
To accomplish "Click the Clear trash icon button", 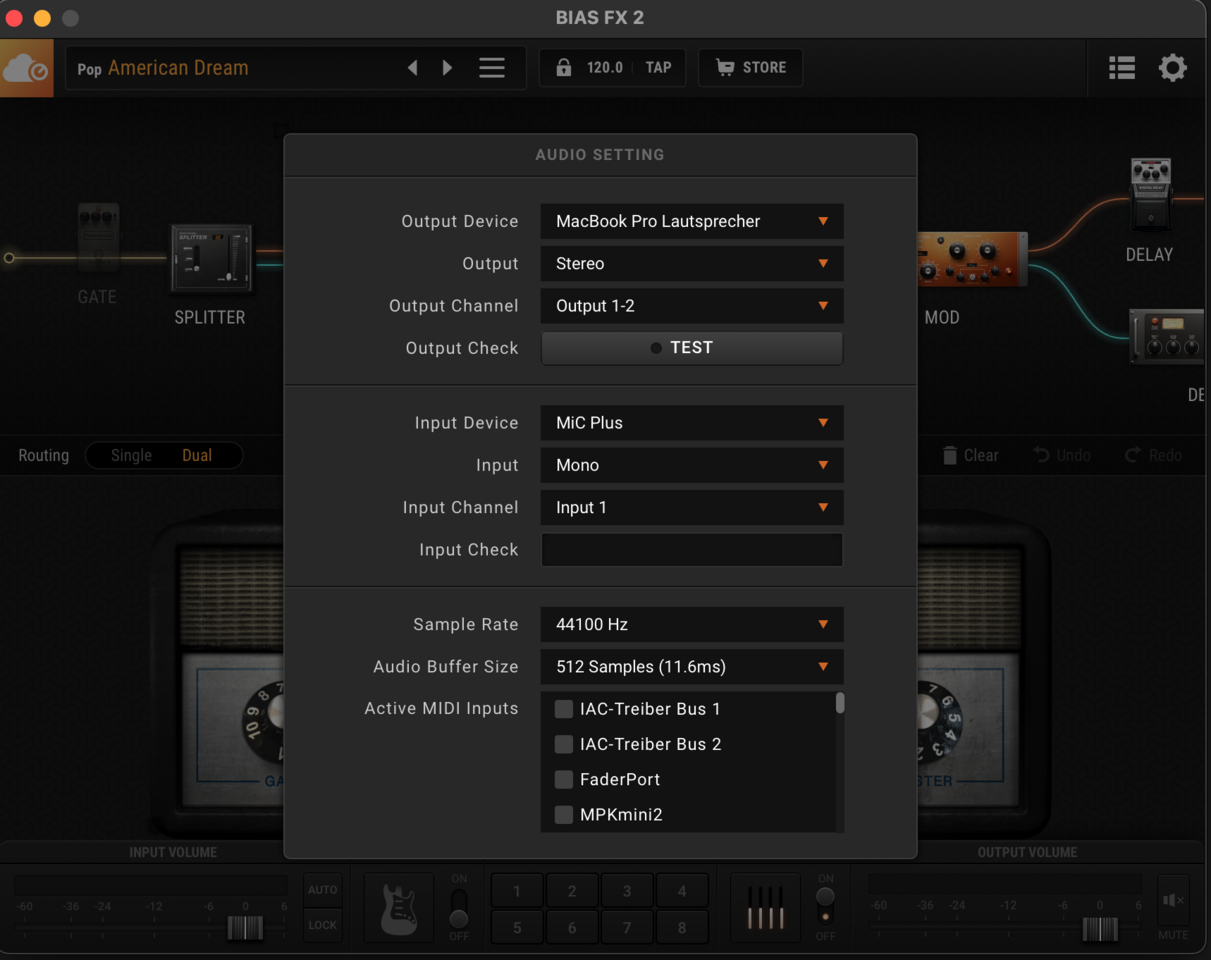I will (970, 455).
